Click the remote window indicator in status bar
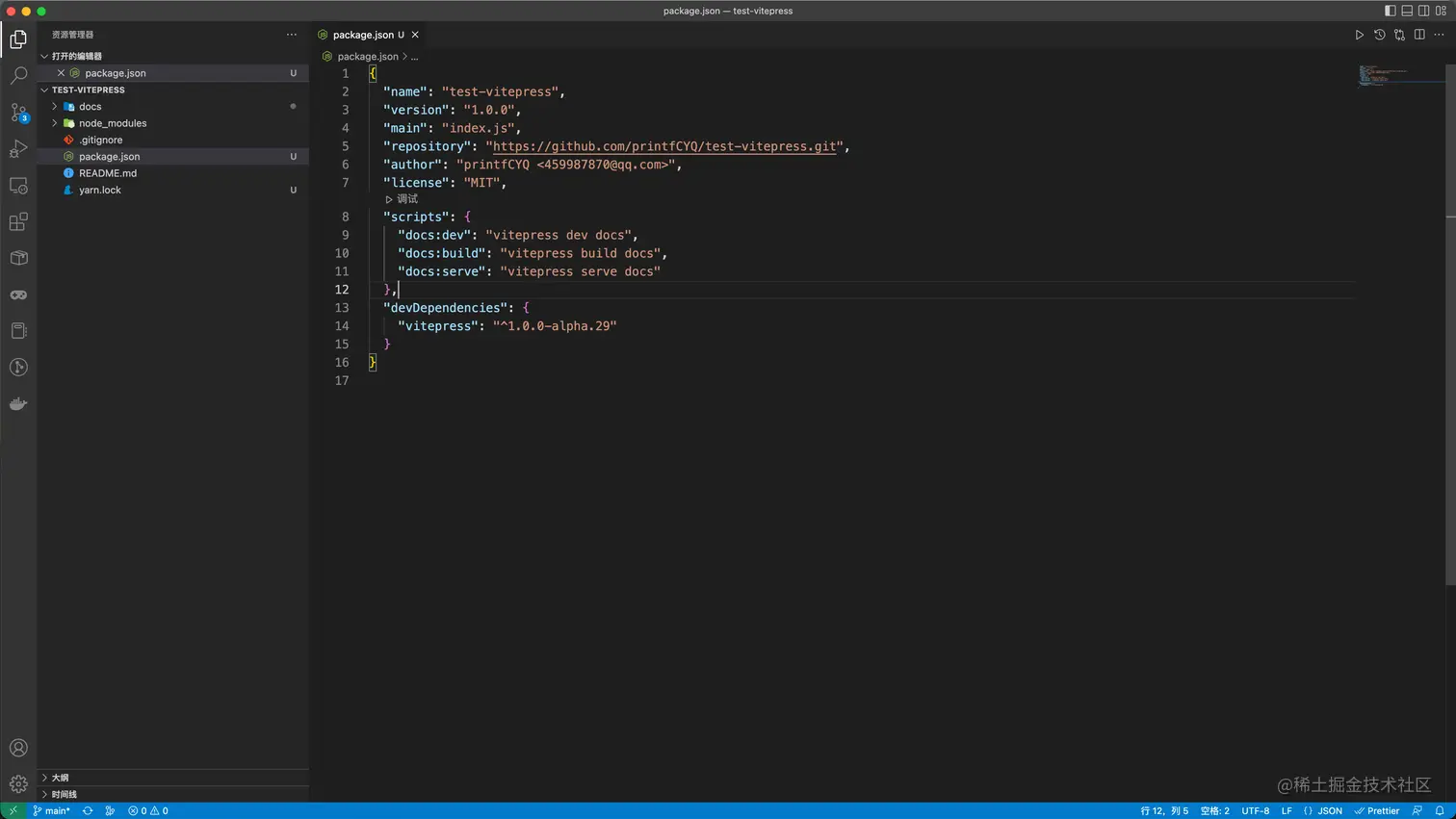 coord(13,810)
